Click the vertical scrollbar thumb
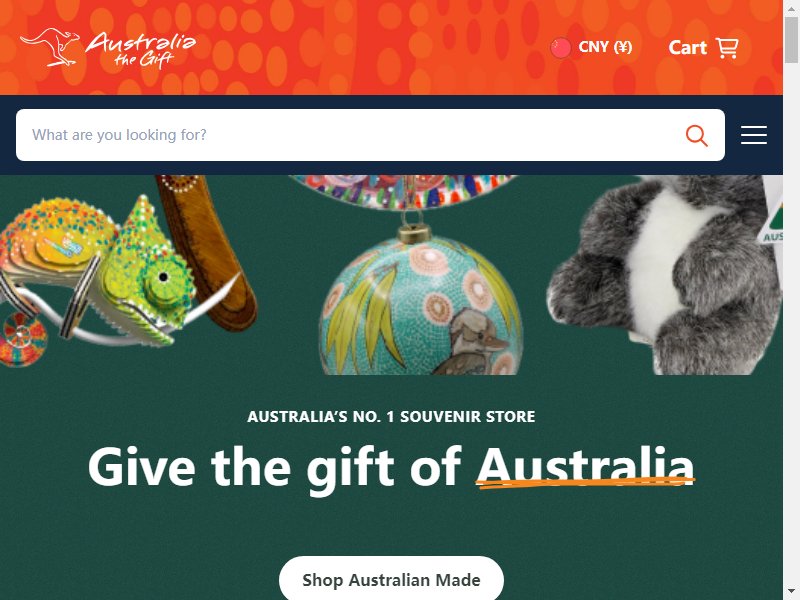 [x=791, y=40]
